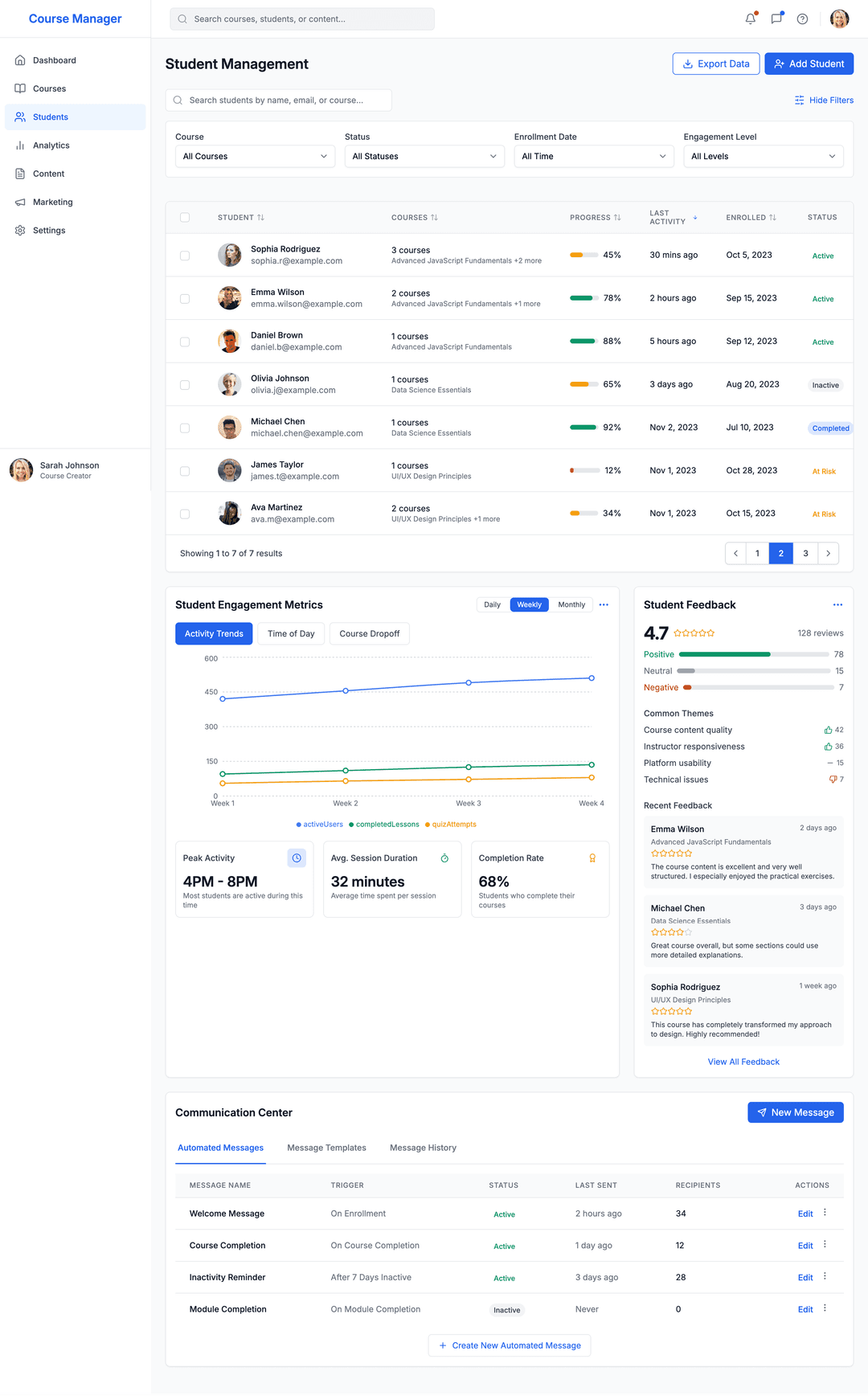
Task: Click Sophia Rodriguez's 45% progress bar
Action: [584, 256]
